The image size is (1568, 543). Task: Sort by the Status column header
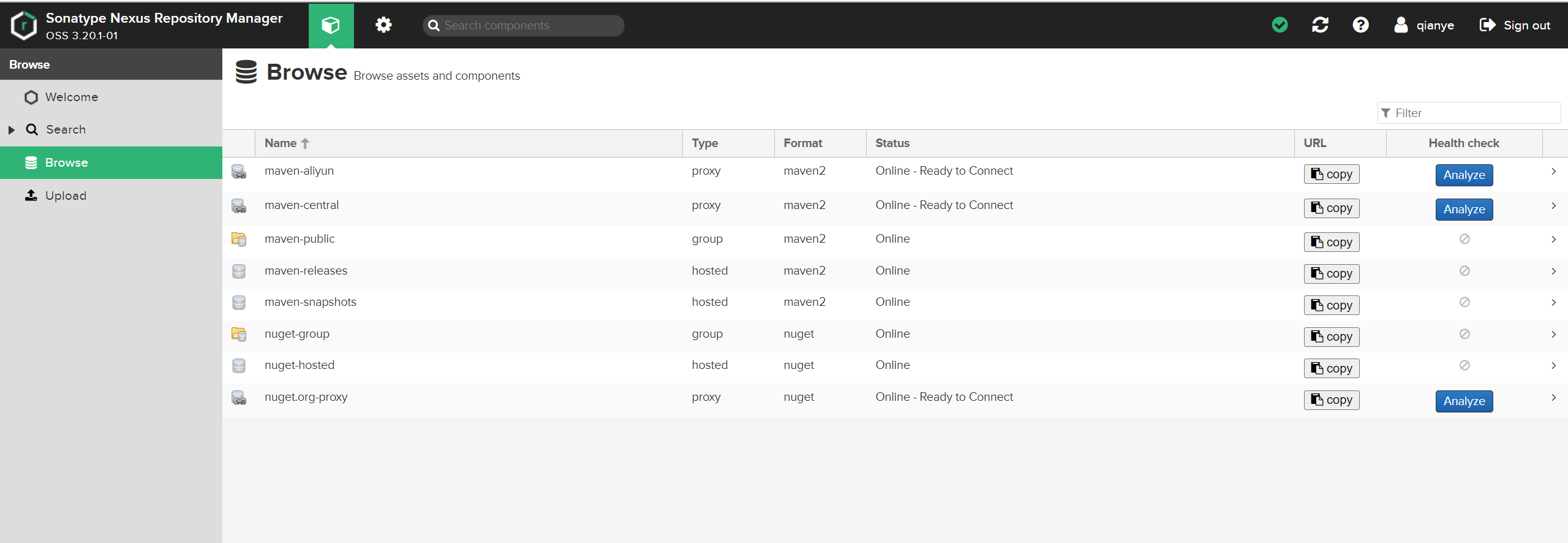pos(1080,143)
